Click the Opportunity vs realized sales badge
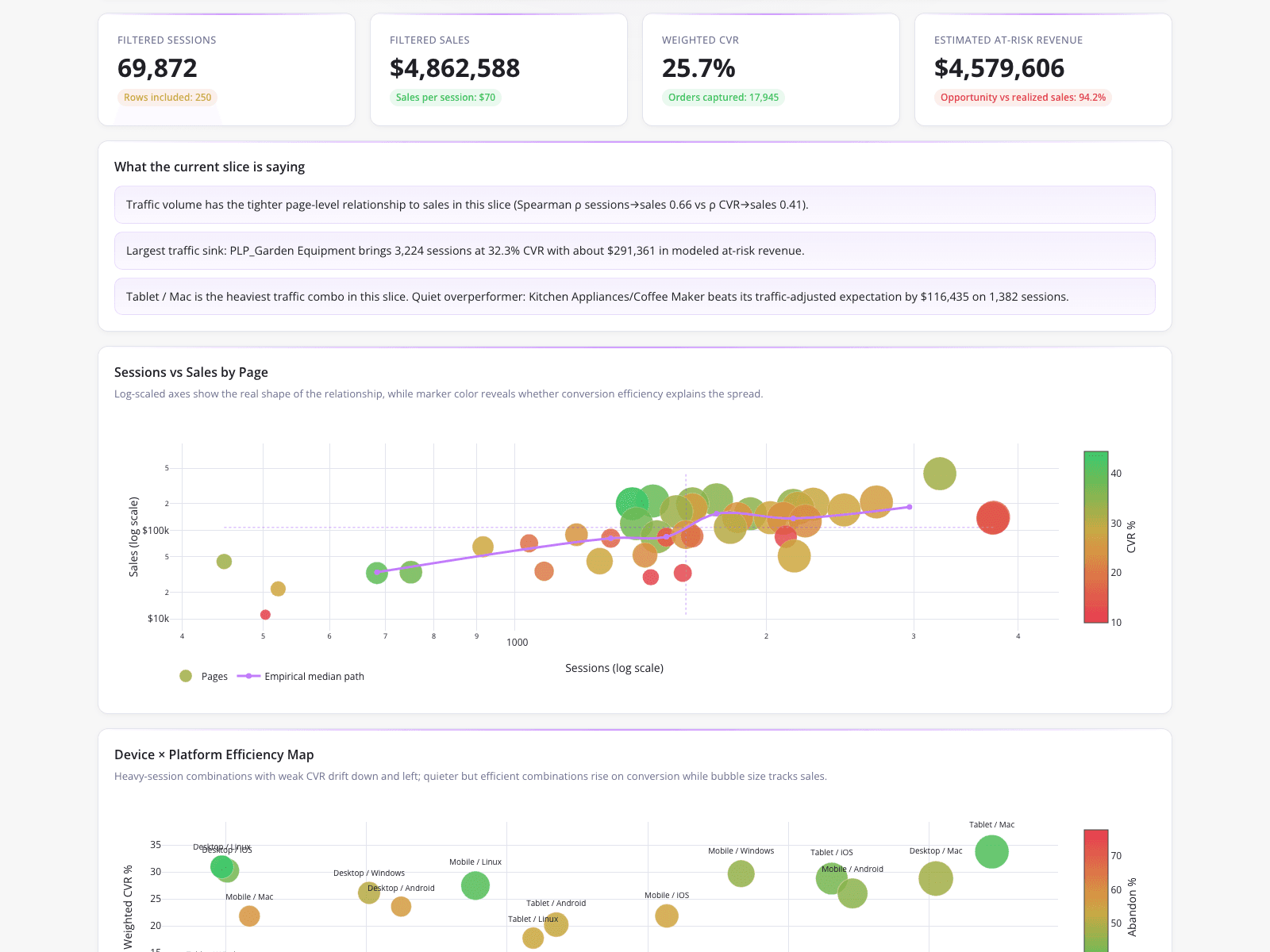 [1023, 98]
